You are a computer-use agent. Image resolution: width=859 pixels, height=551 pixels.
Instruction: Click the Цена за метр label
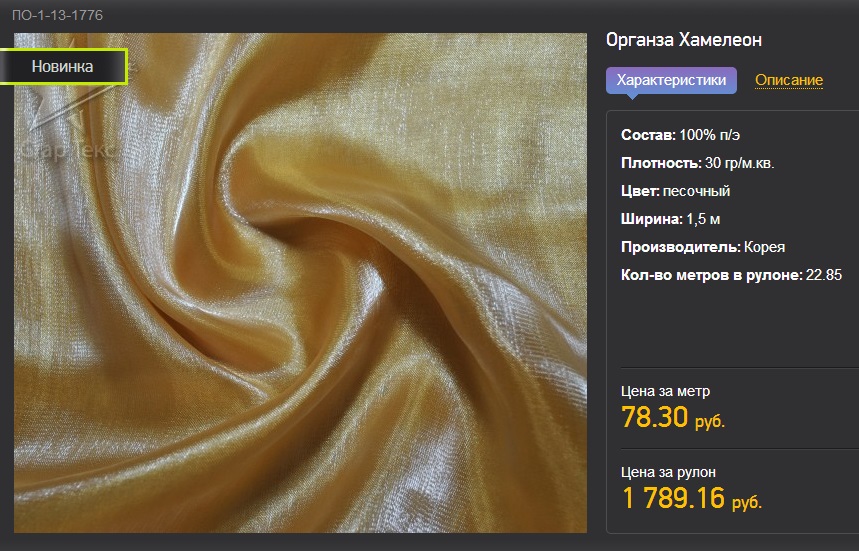pyautogui.click(x=665, y=391)
